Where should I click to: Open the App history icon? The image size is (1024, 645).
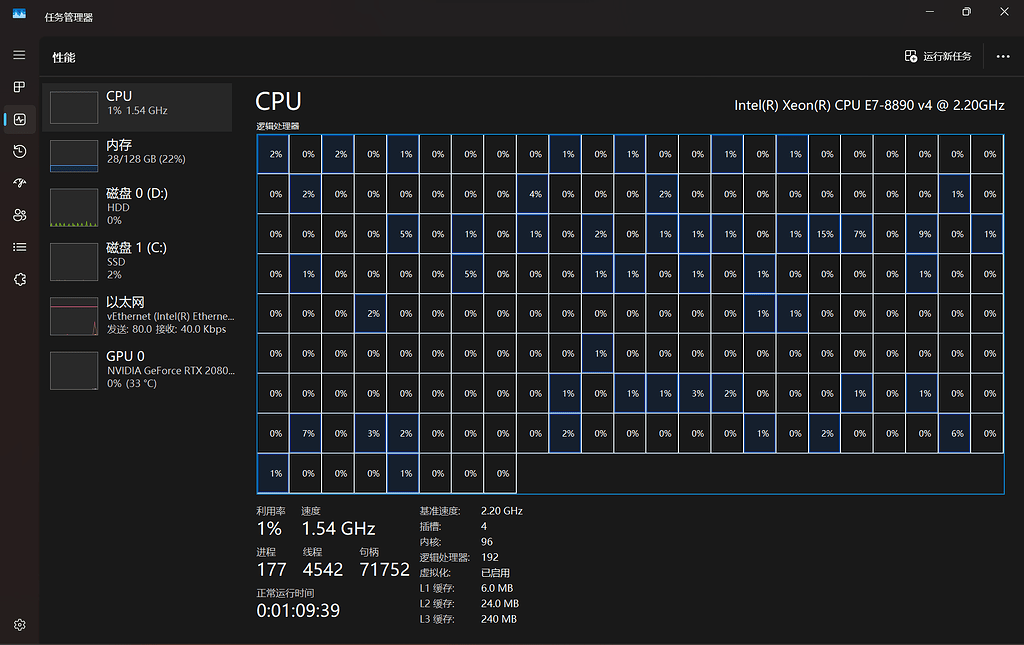20,151
